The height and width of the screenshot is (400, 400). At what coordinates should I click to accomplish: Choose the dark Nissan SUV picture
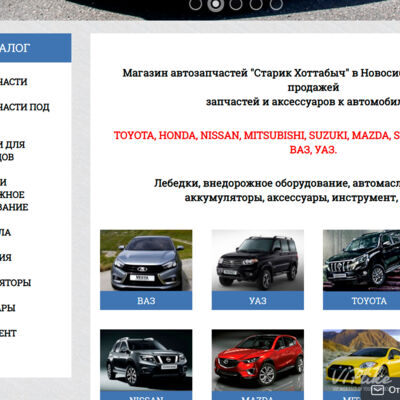(146, 360)
